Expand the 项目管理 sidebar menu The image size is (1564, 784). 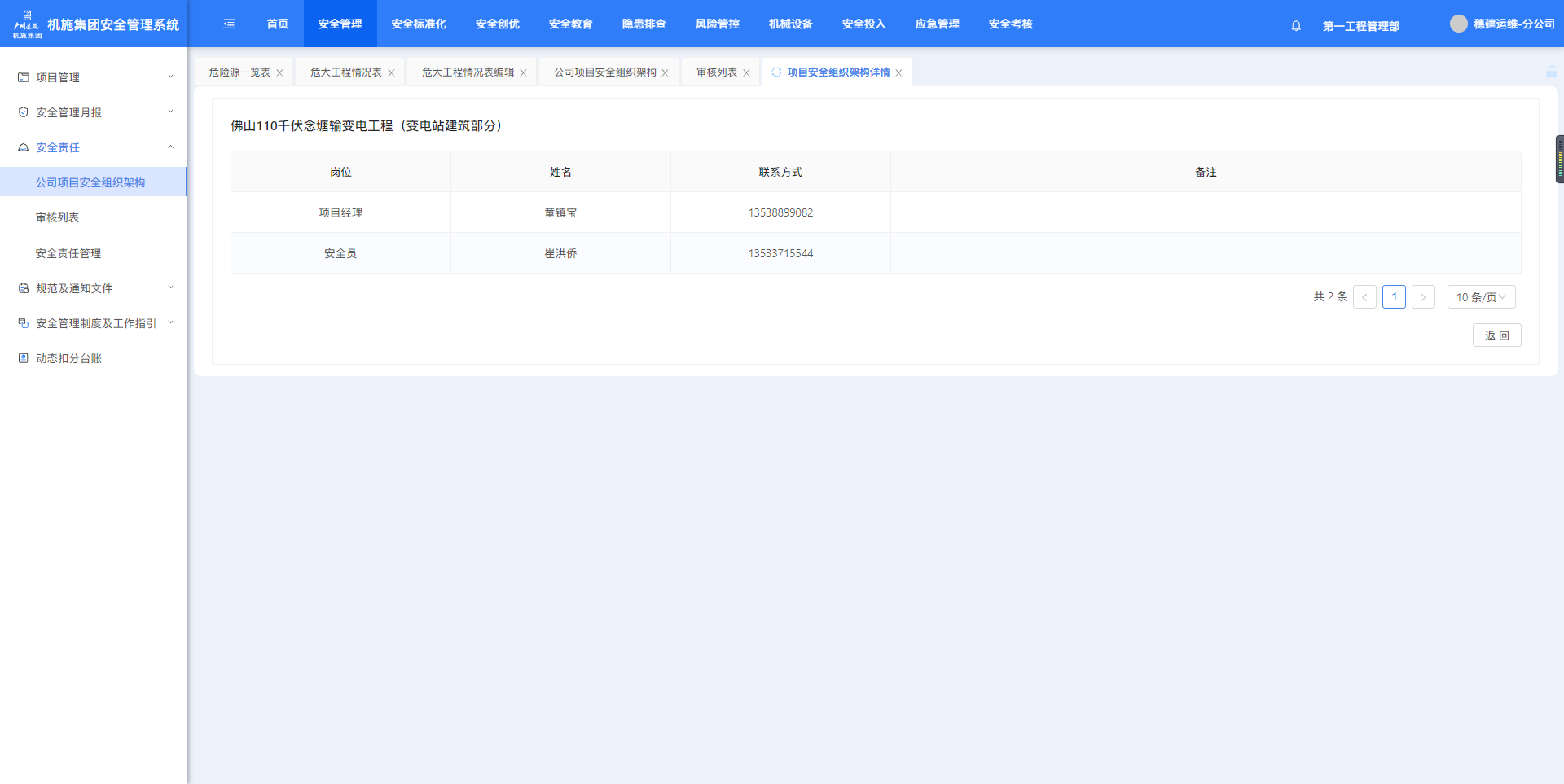pyautogui.click(x=94, y=77)
